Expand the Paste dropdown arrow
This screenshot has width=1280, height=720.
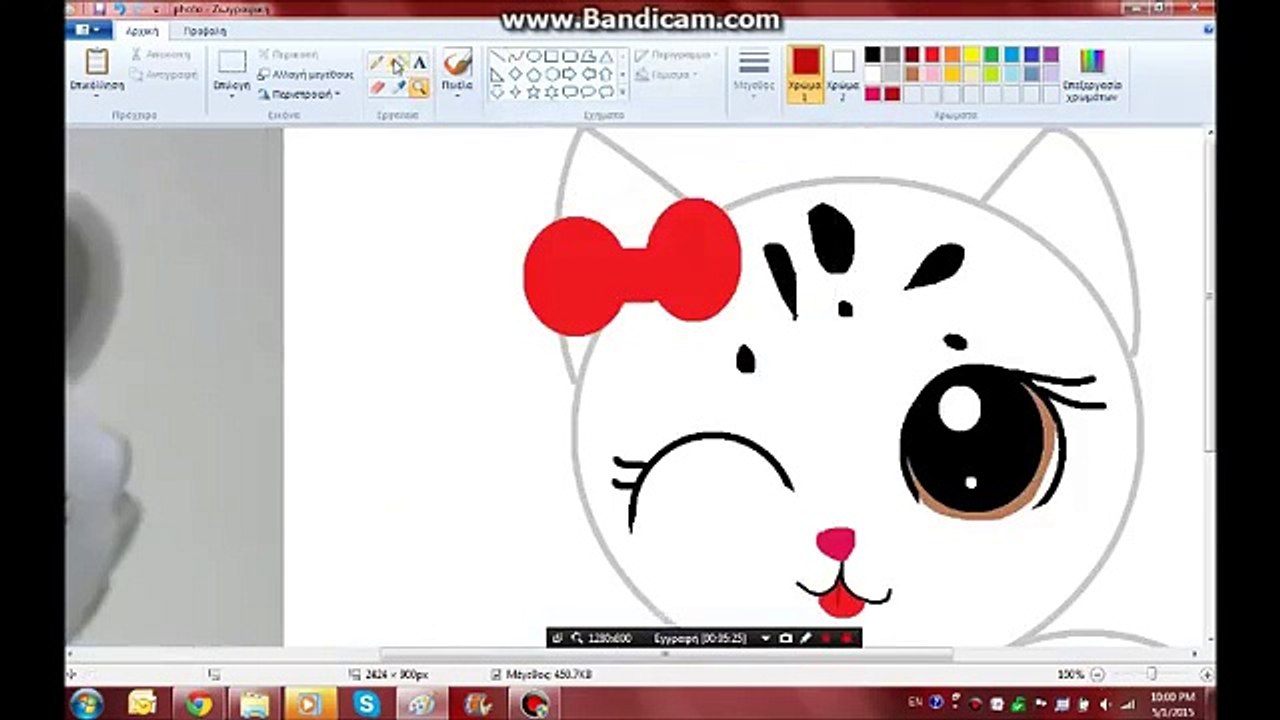pyautogui.click(x=96, y=96)
